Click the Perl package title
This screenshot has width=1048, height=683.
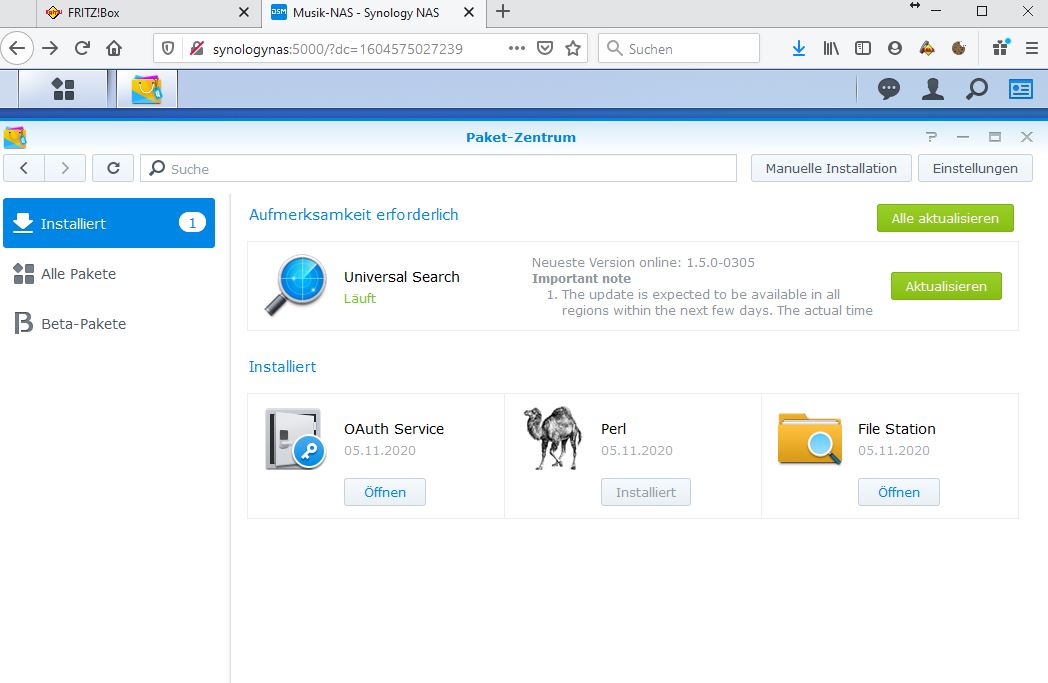coord(614,429)
